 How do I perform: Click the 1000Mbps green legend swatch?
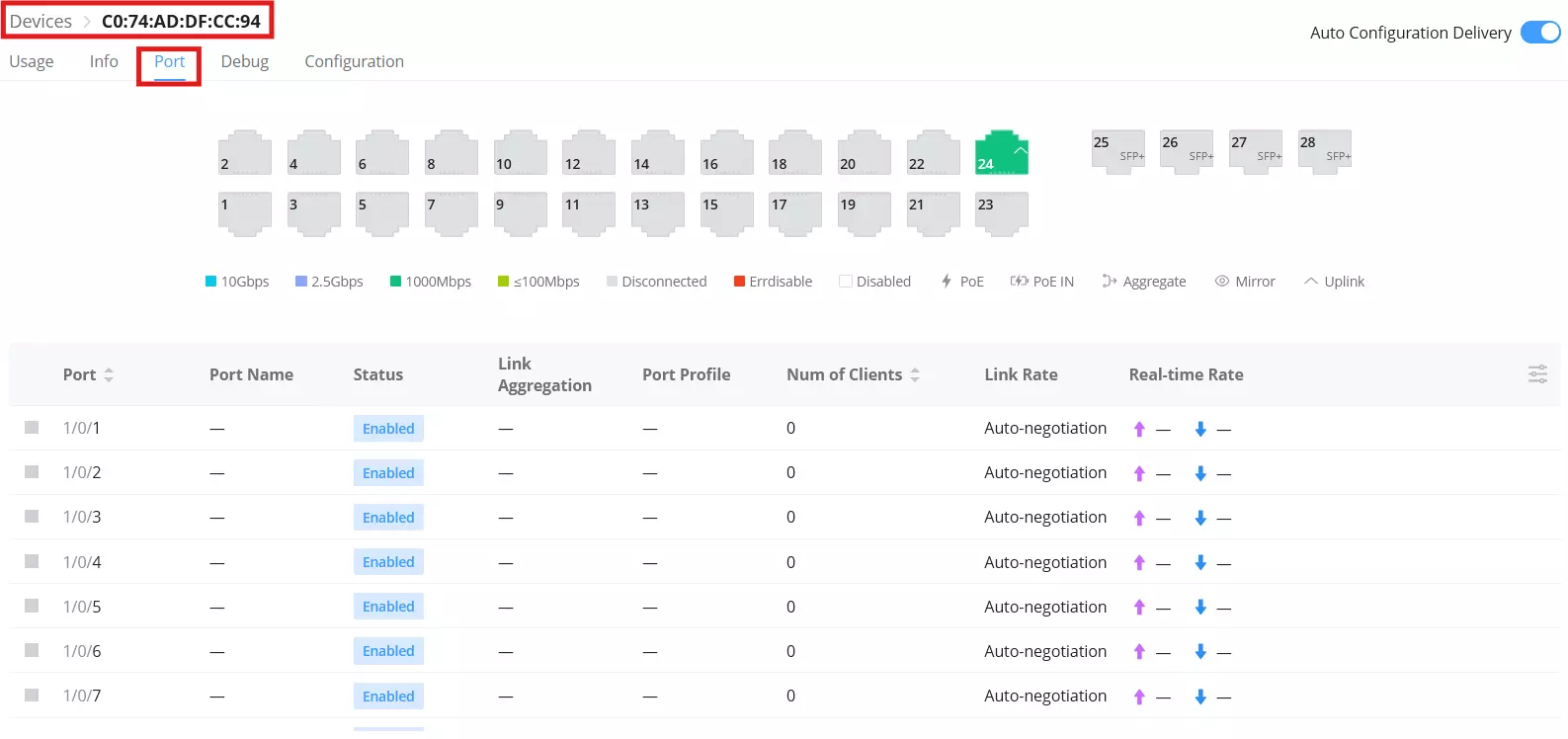(395, 282)
